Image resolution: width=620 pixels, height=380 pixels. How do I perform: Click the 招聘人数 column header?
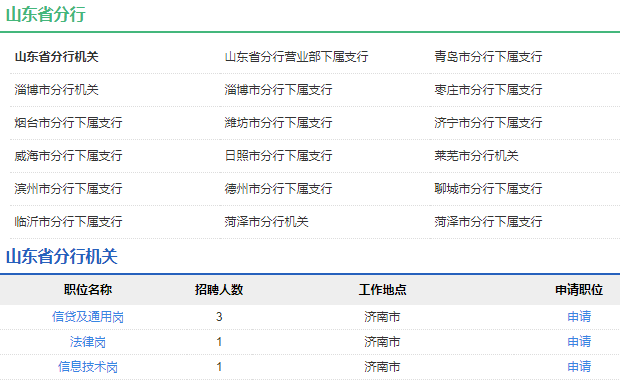(x=219, y=290)
